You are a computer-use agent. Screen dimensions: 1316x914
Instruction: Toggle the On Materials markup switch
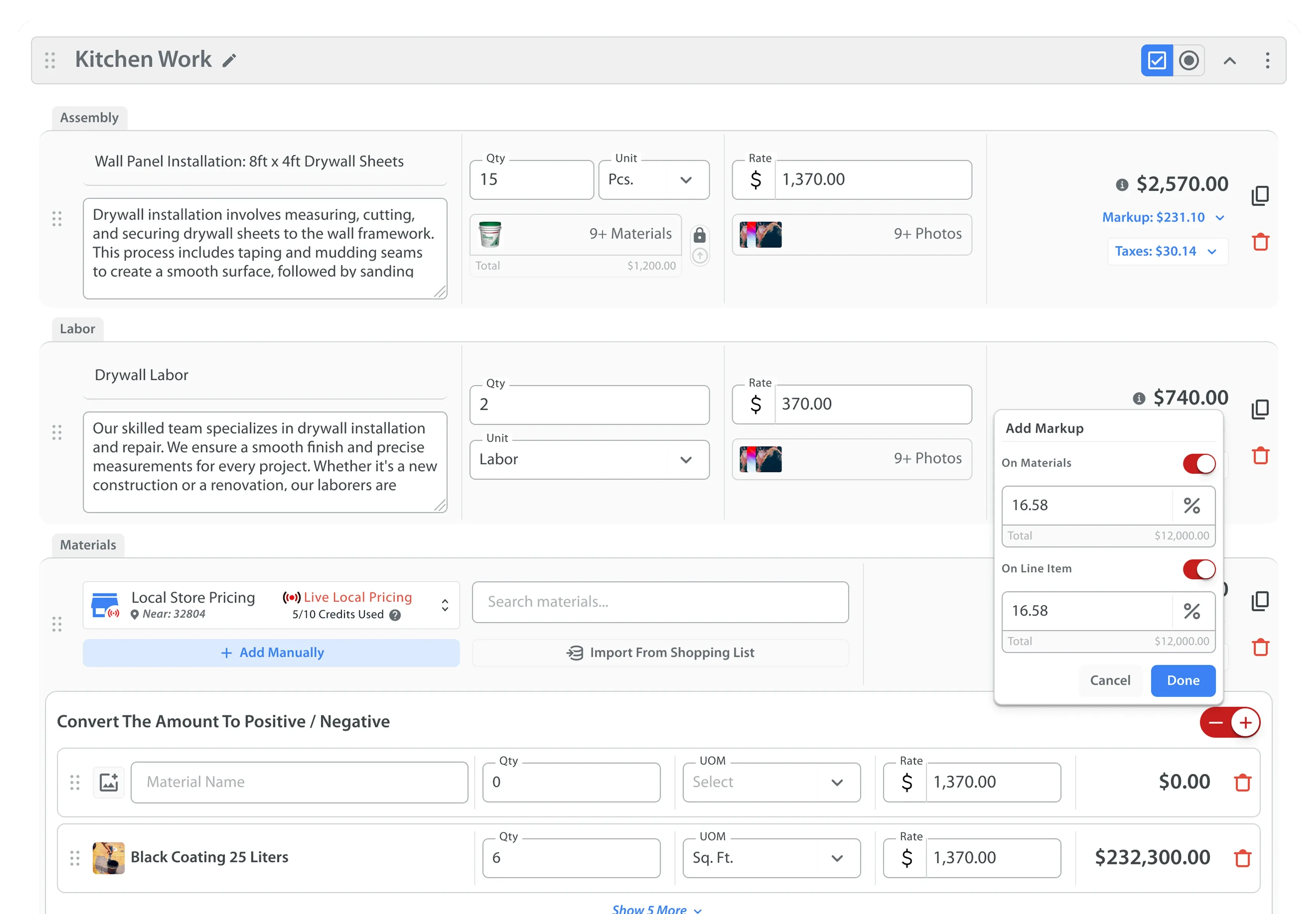coord(1199,463)
